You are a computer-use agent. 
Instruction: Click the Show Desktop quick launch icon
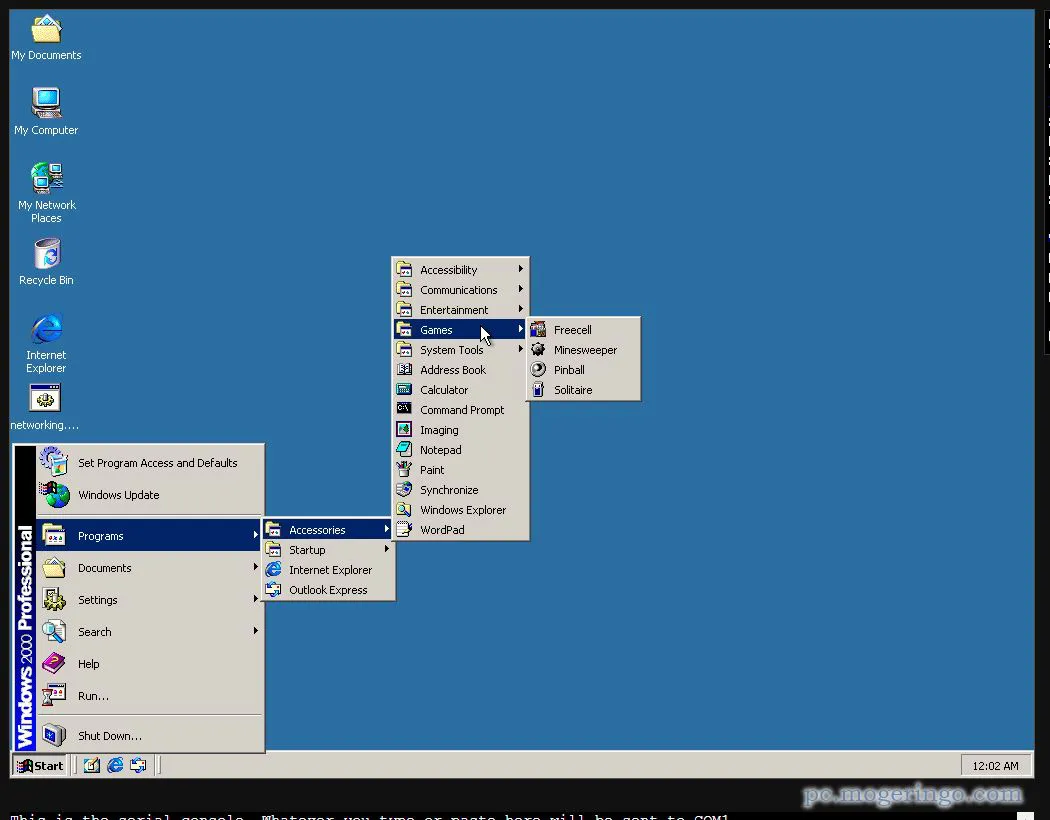[x=92, y=765]
